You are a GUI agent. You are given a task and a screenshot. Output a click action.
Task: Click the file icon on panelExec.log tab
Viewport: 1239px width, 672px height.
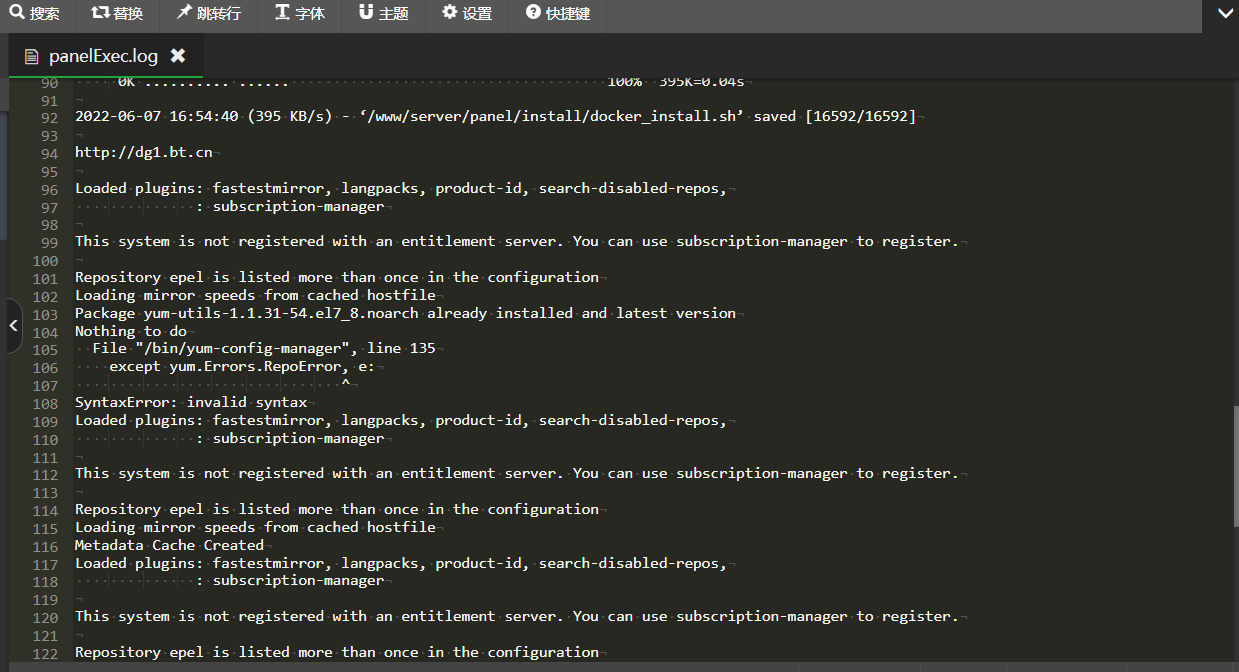[x=32, y=56]
